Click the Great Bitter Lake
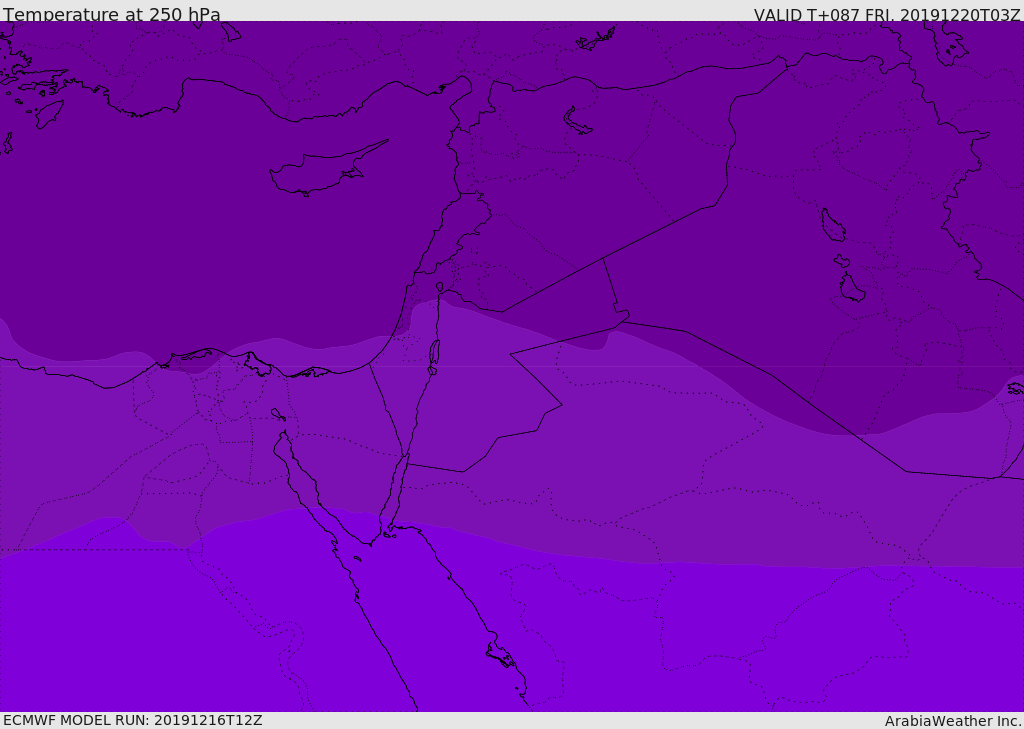Viewport: 1024px width, 729px height. point(278,414)
